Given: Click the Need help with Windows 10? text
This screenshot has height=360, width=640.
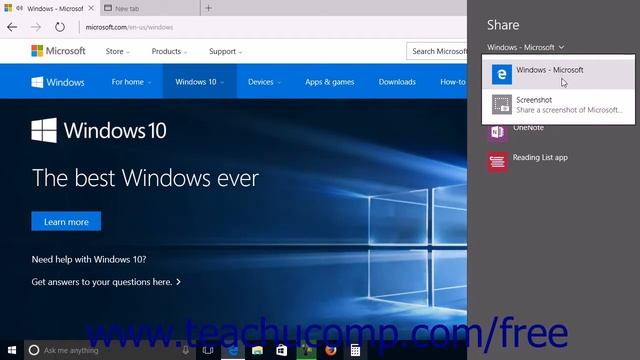Looking at the screenshot, I should pos(89,260).
